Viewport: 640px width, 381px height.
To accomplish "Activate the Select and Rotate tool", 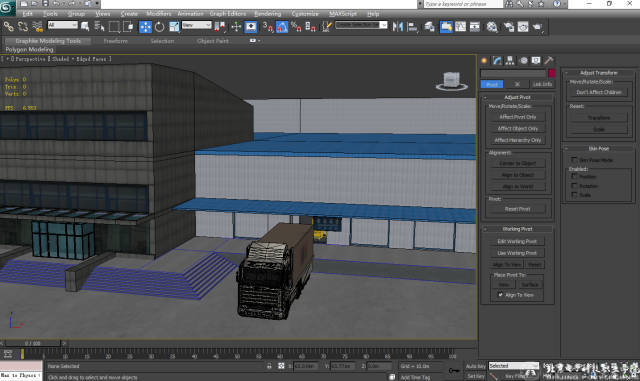I will coord(160,27).
